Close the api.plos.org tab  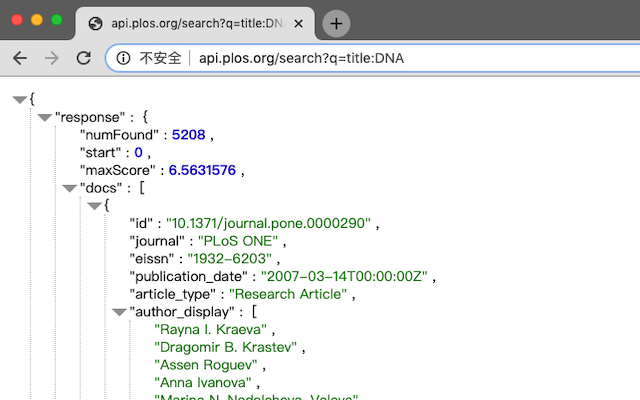(298, 24)
